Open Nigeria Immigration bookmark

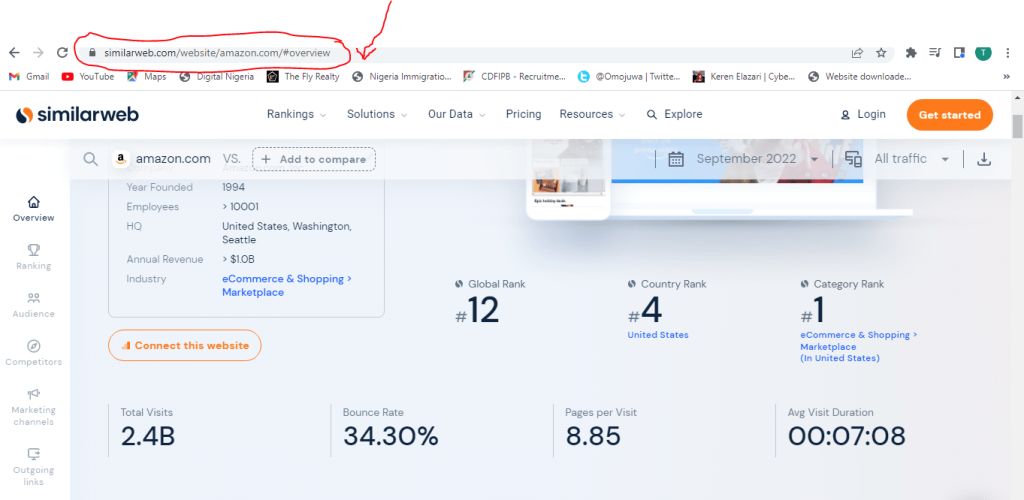click(x=402, y=76)
